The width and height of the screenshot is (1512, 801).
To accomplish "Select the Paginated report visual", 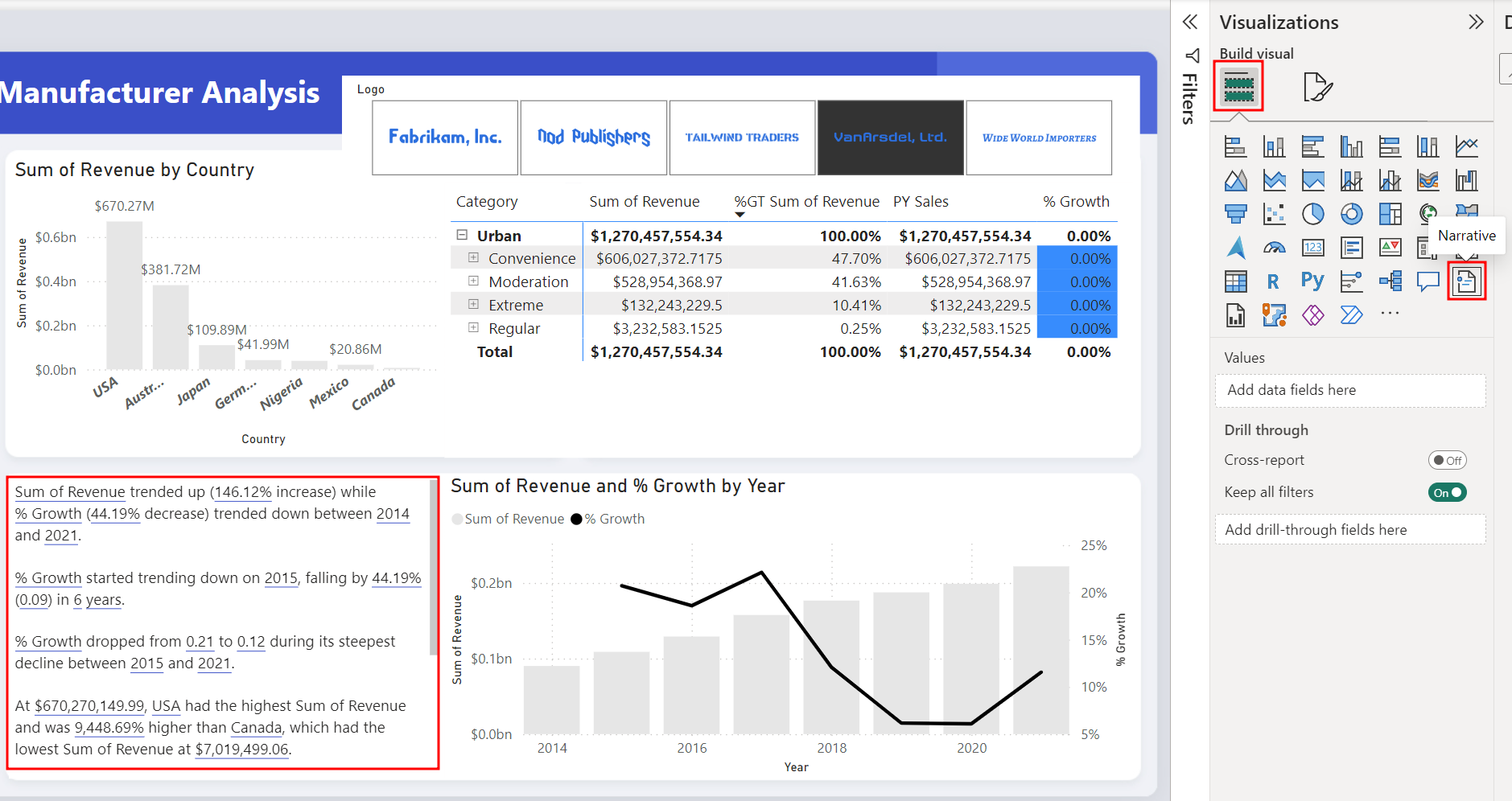I will pos(1235,315).
